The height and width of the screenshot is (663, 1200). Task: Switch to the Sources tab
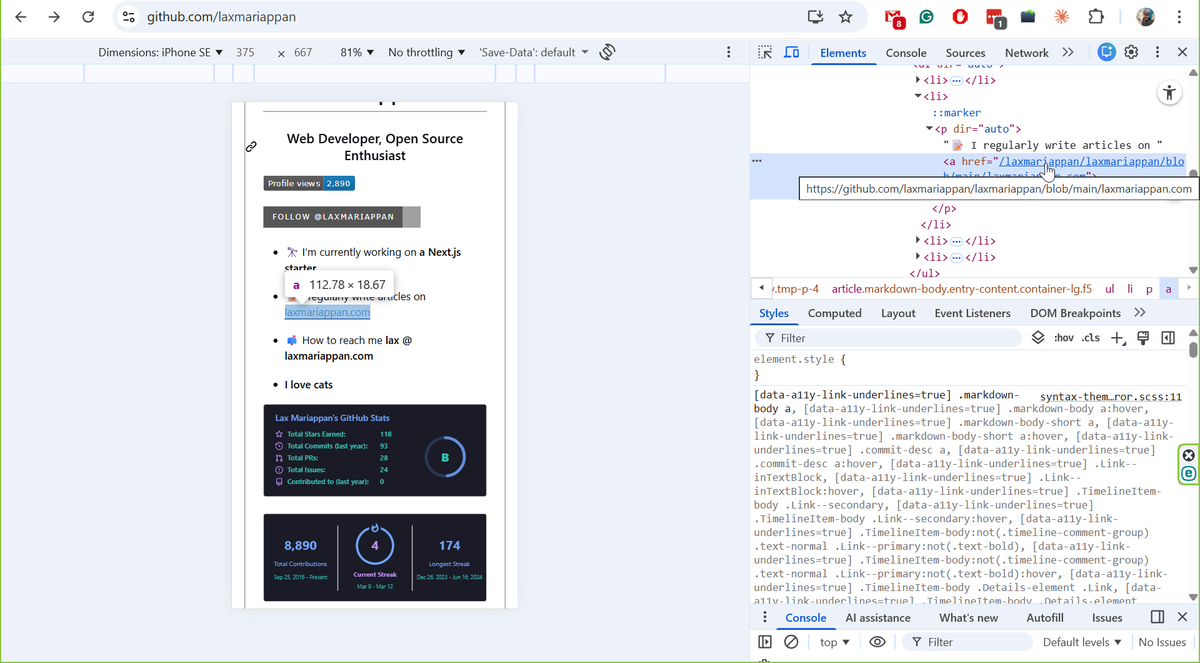pyautogui.click(x=965, y=53)
